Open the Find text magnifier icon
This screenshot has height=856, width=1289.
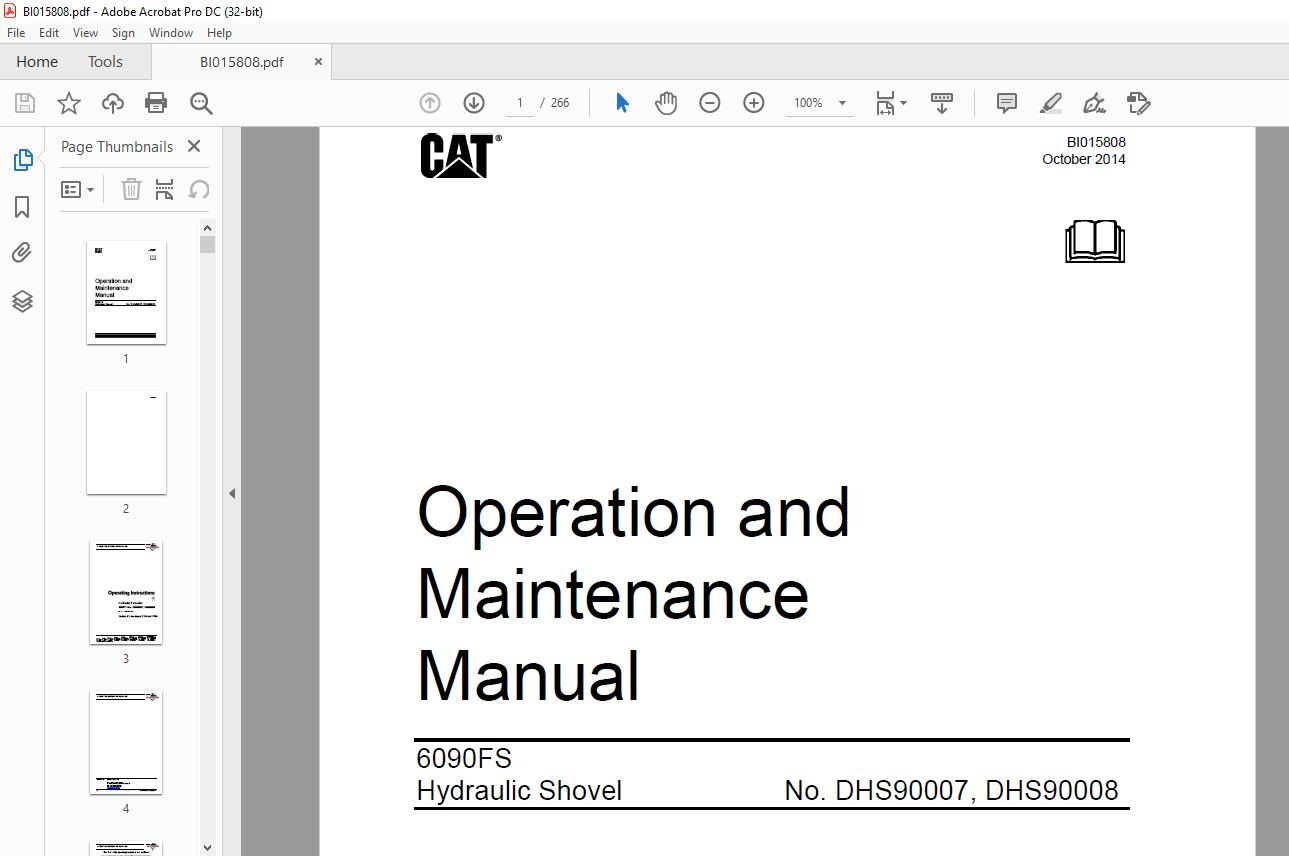tap(201, 103)
